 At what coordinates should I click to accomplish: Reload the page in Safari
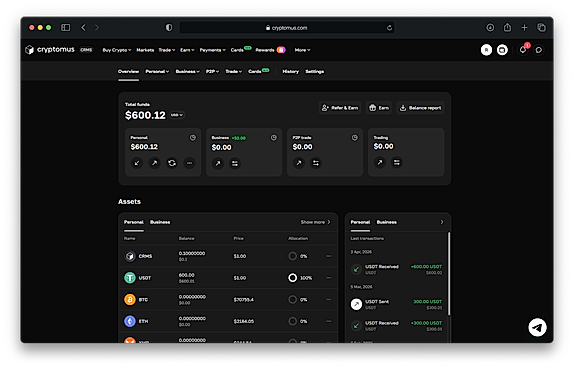pos(389,27)
